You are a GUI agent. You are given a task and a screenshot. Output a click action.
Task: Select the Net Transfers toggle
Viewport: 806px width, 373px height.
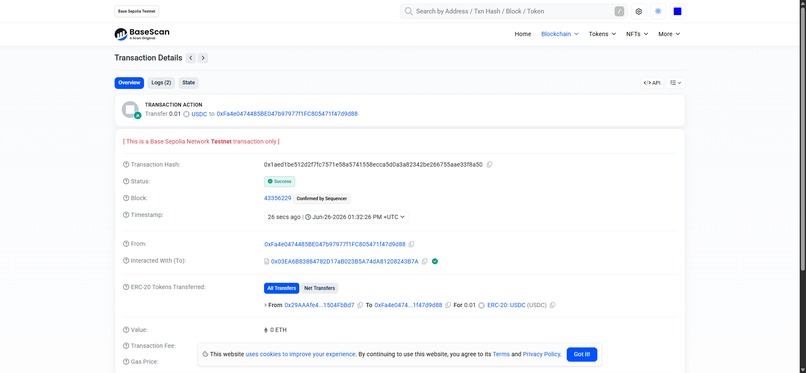click(320, 288)
